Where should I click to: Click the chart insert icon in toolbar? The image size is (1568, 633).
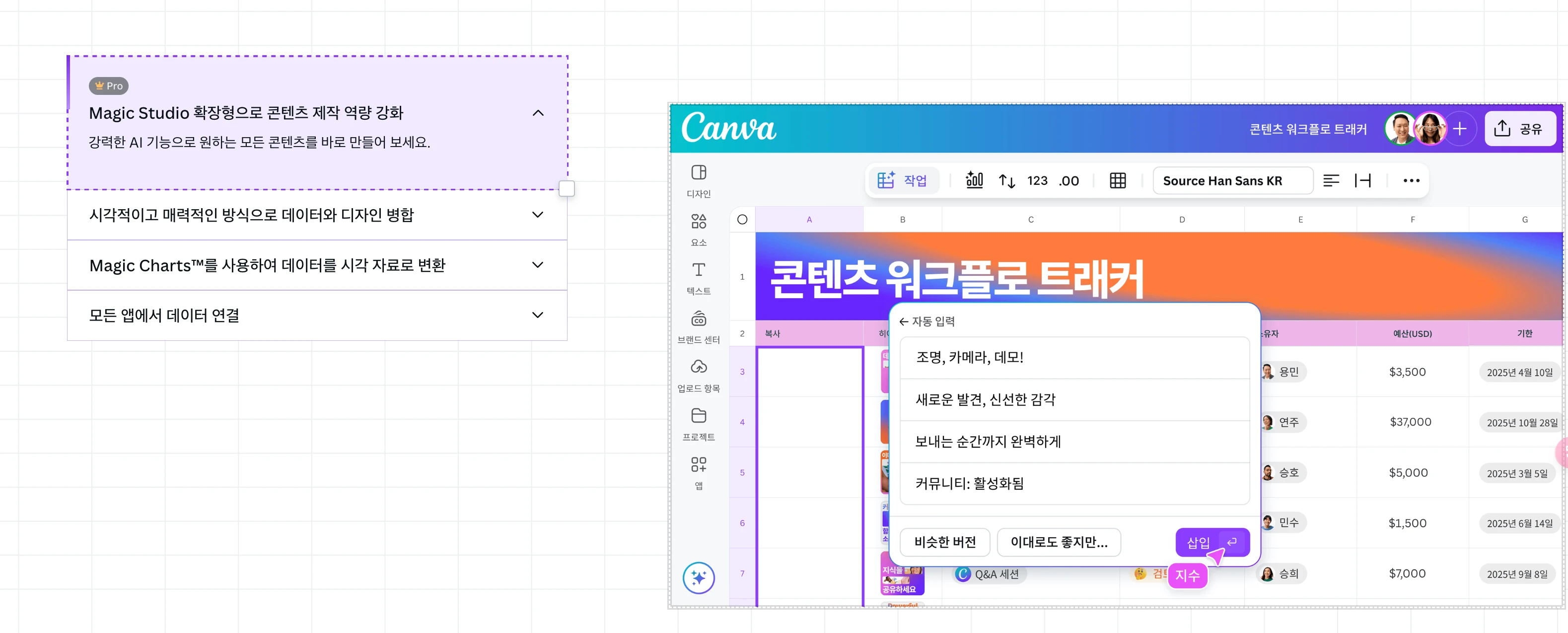[975, 180]
